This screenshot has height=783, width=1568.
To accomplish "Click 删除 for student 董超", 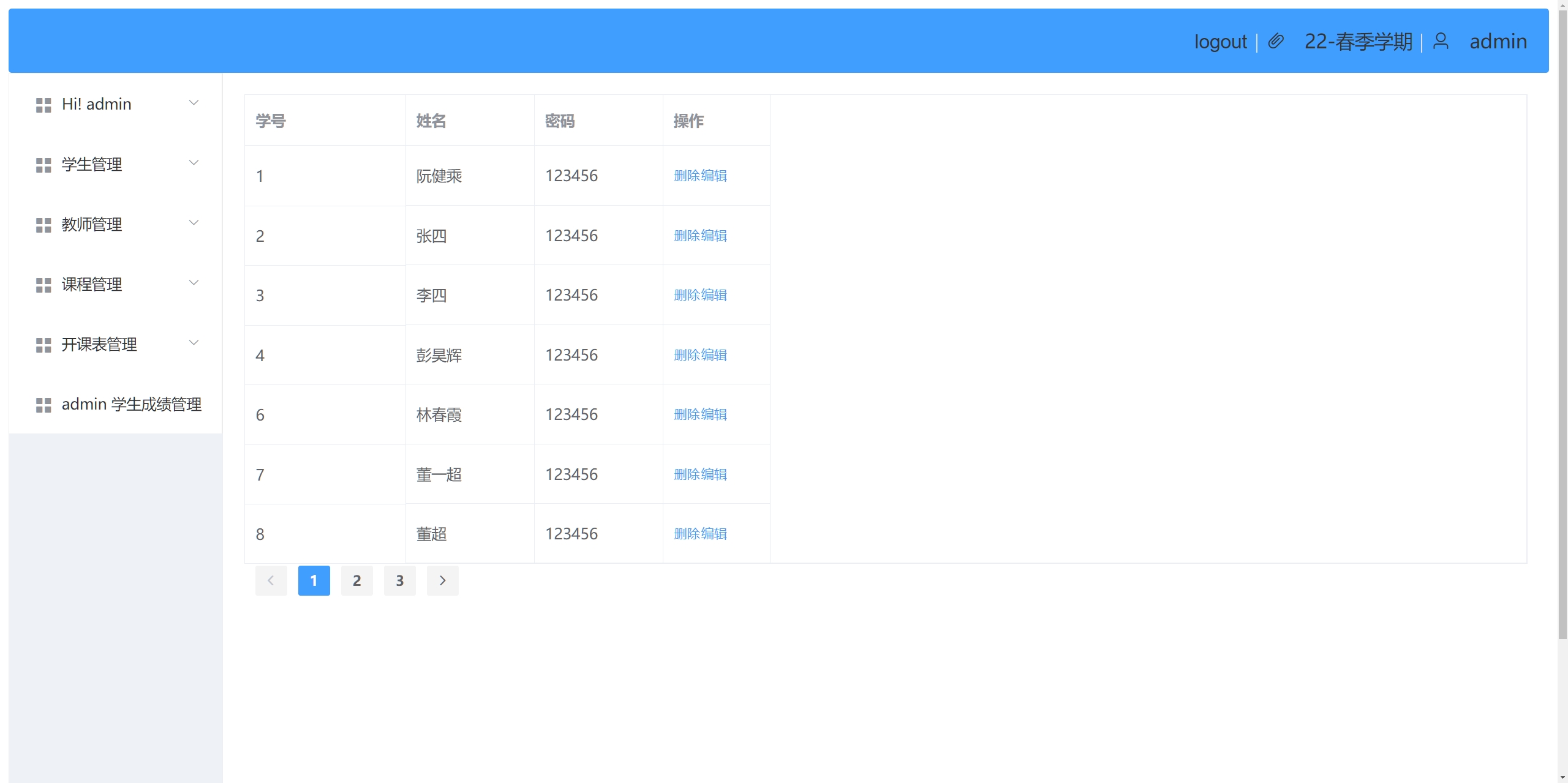I will (687, 534).
